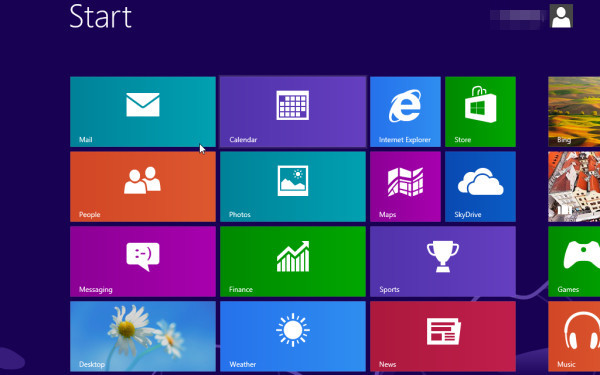Open the Desktop daisy tile
Viewport: 600px width, 375px height.
pyautogui.click(x=143, y=336)
